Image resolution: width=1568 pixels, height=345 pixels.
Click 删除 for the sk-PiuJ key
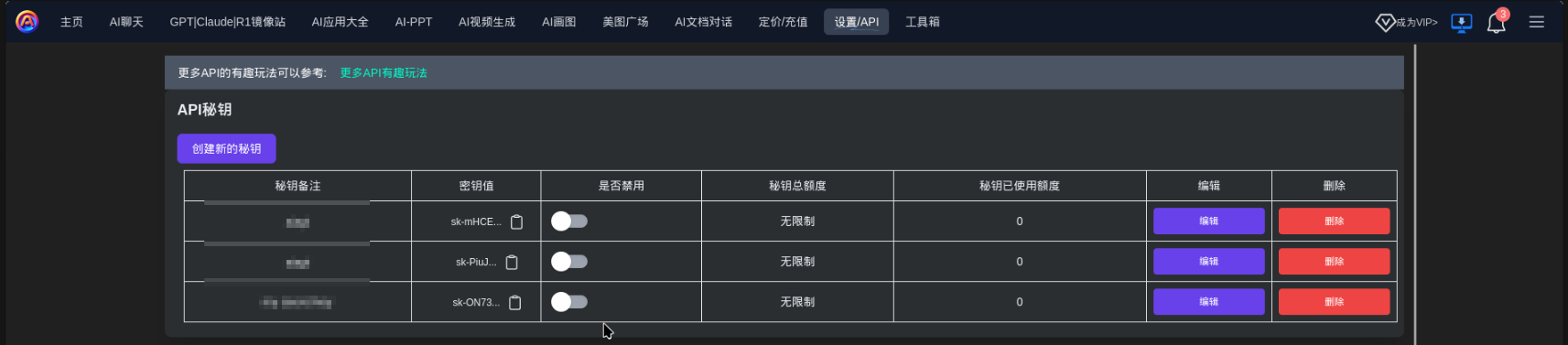click(x=1334, y=261)
